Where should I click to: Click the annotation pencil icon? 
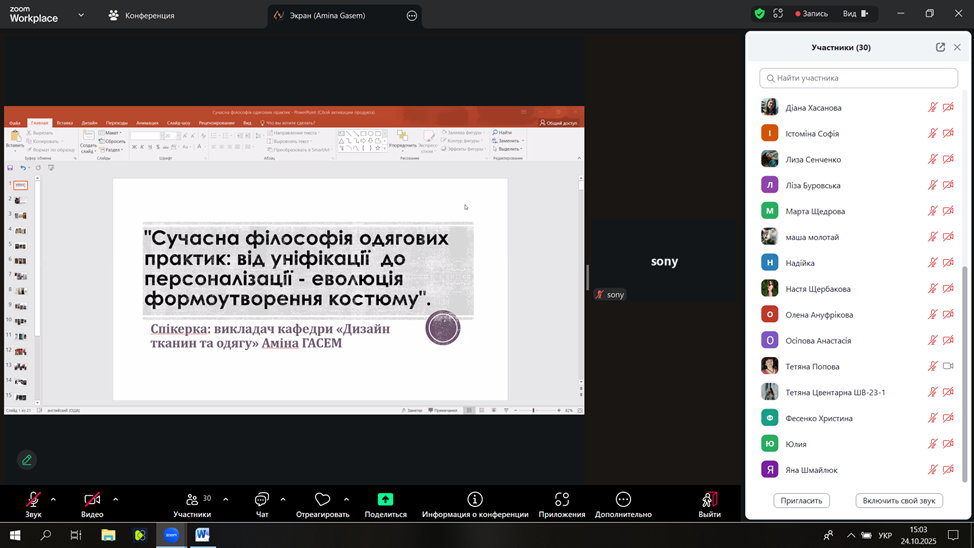tap(27, 460)
